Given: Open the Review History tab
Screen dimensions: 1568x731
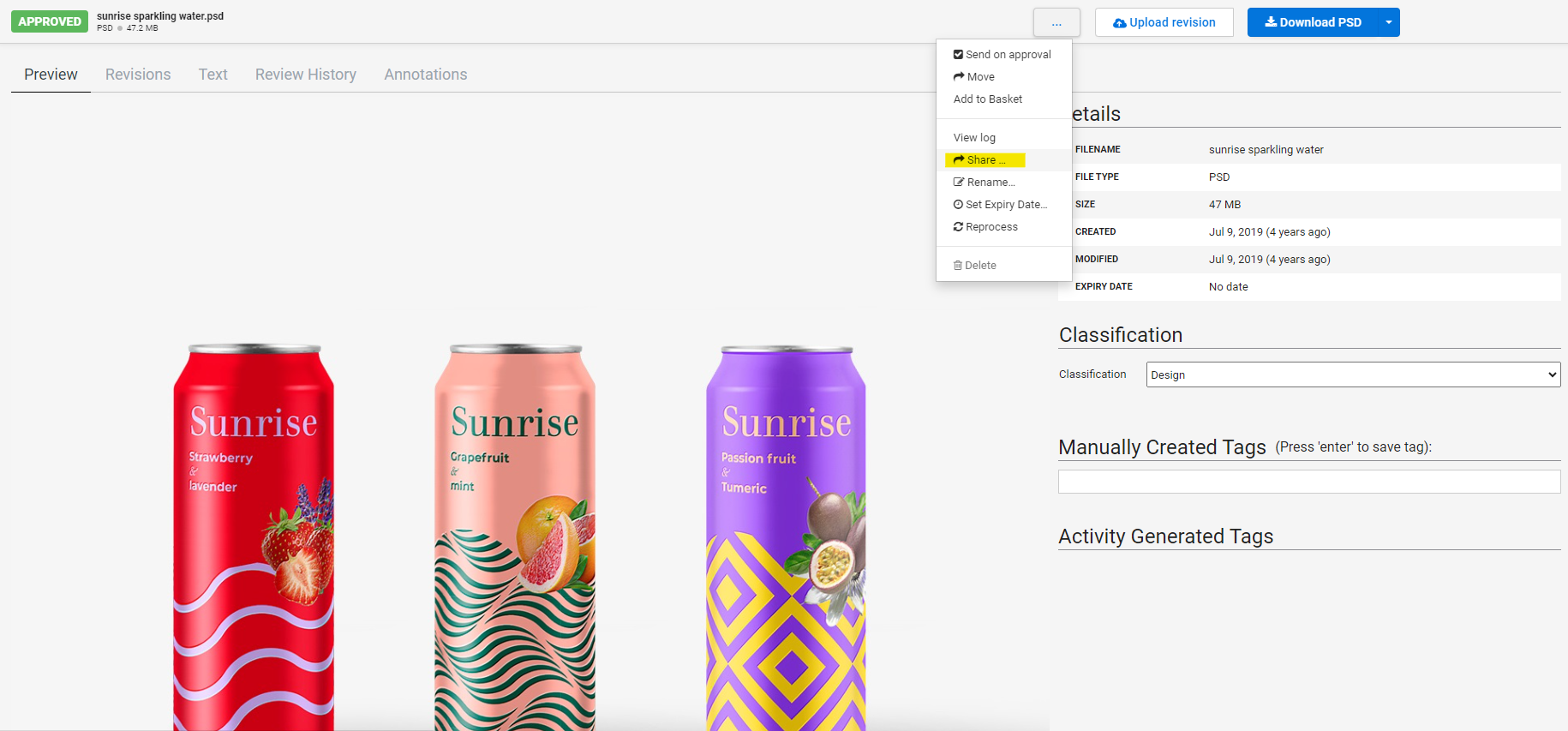Looking at the screenshot, I should pos(306,75).
